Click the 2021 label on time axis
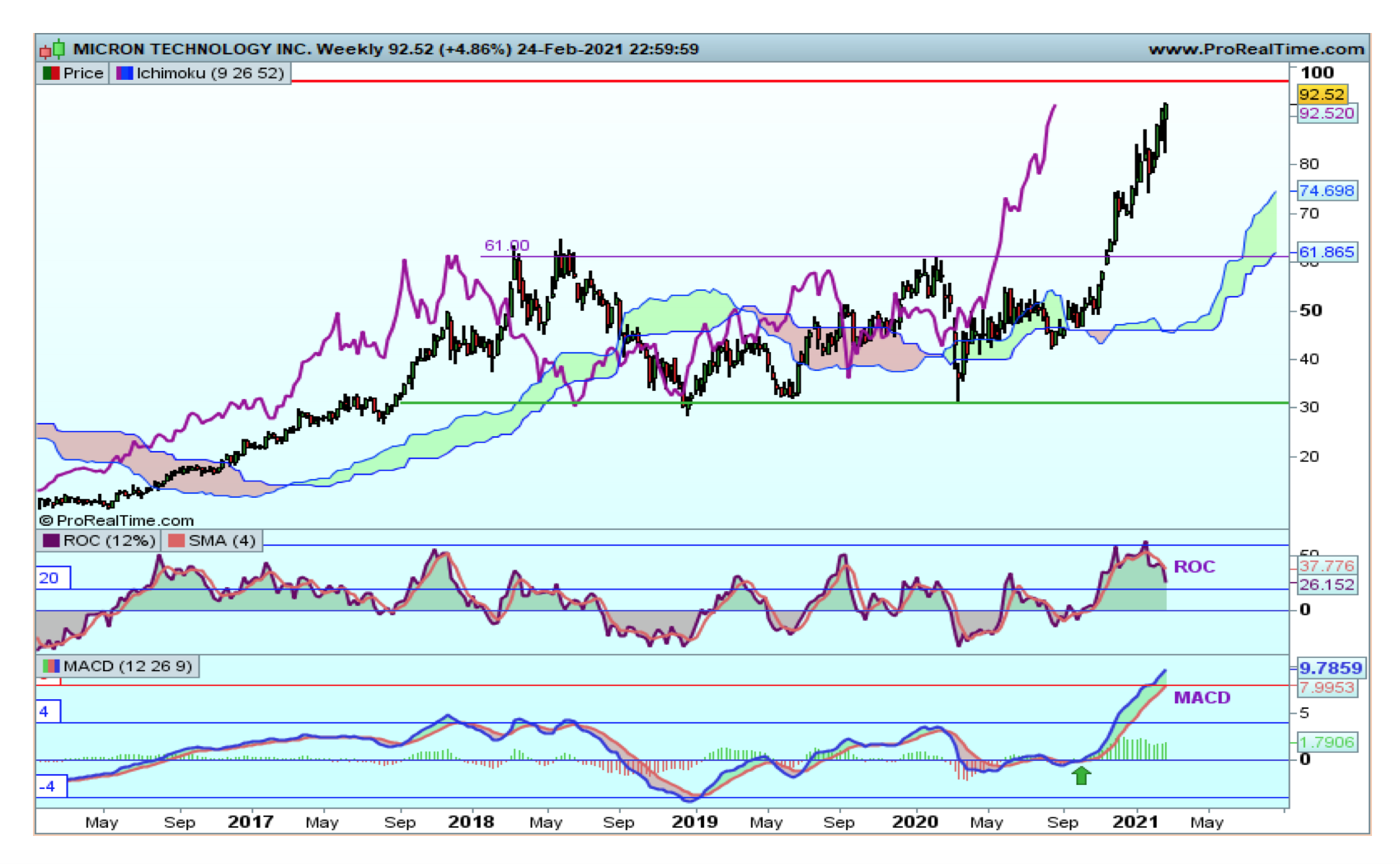 pos(1135,822)
